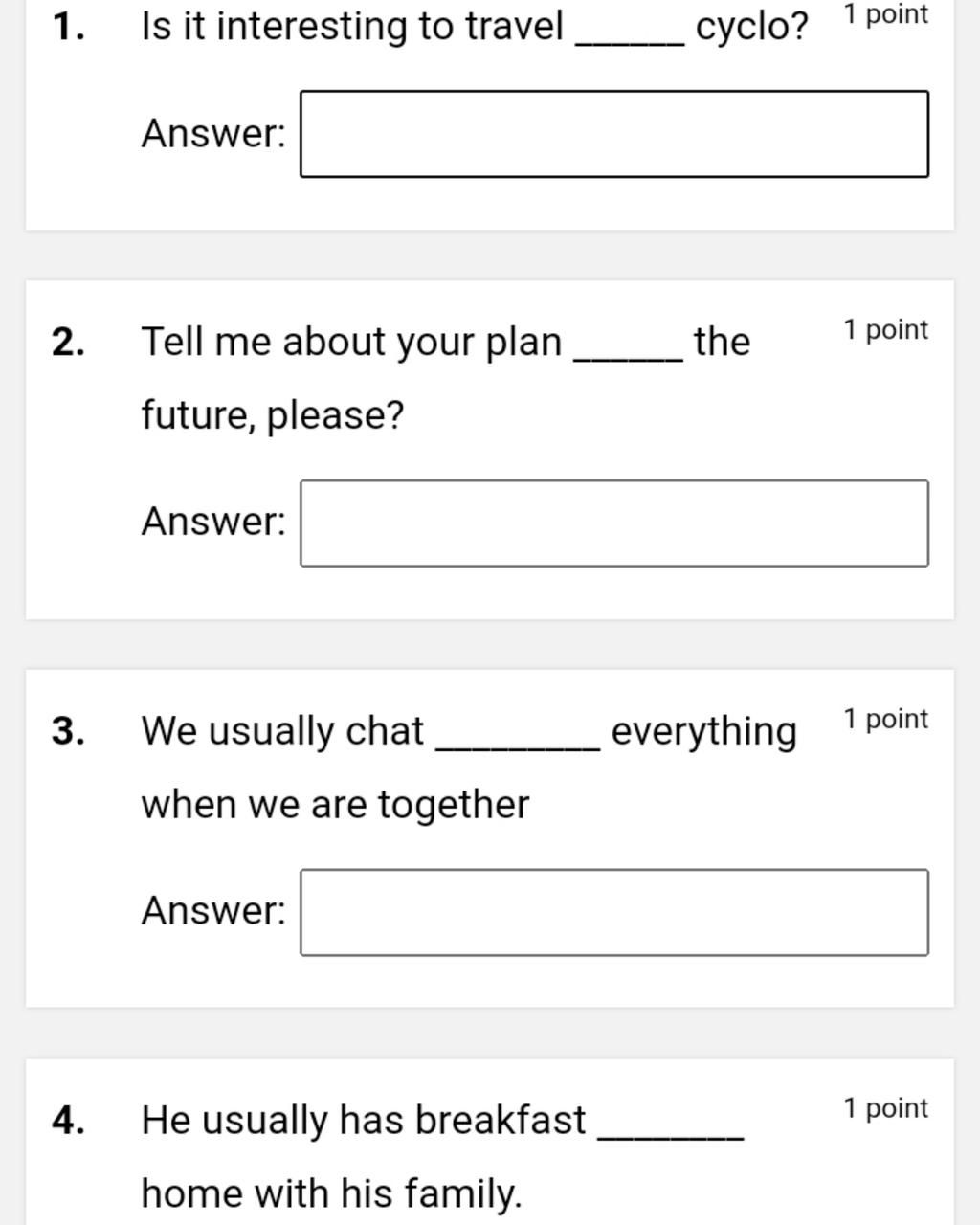The height and width of the screenshot is (1225, 980).
Task: Click the 'Answer:' label in question 1
Action: click(213, 133)
